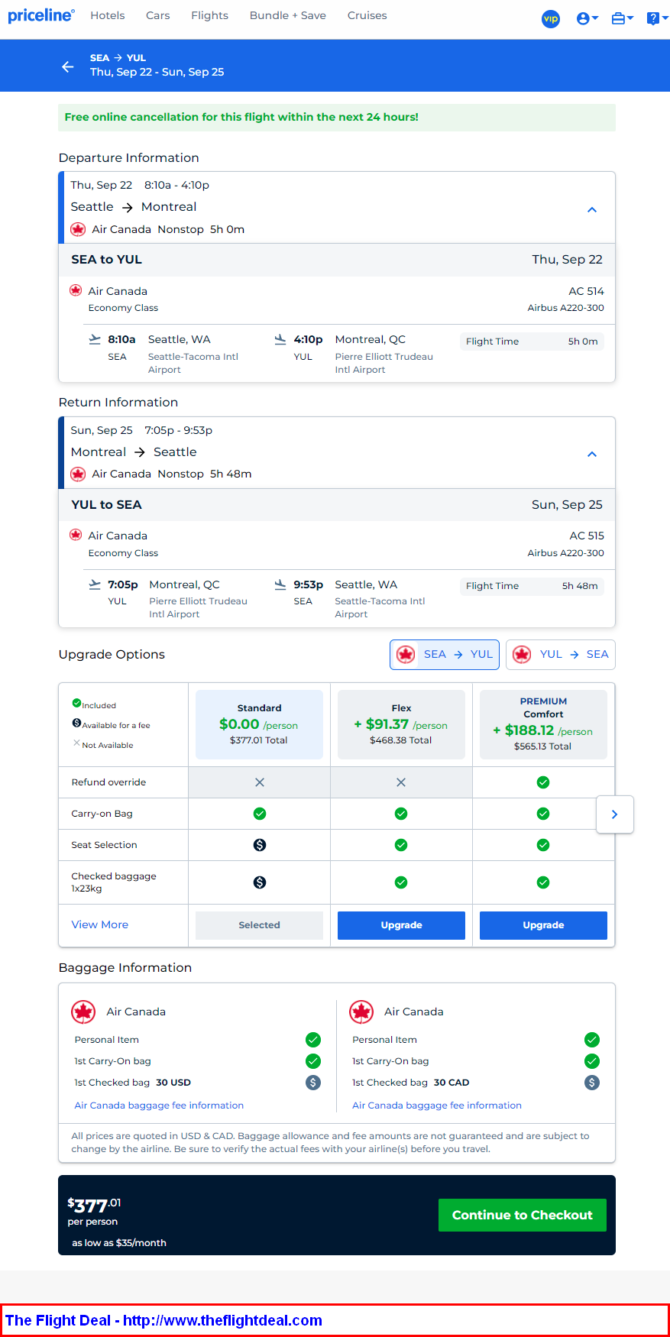Show more upgrade options with right arrow
The image size is (670, 1337).
click(x=614, y=814)
